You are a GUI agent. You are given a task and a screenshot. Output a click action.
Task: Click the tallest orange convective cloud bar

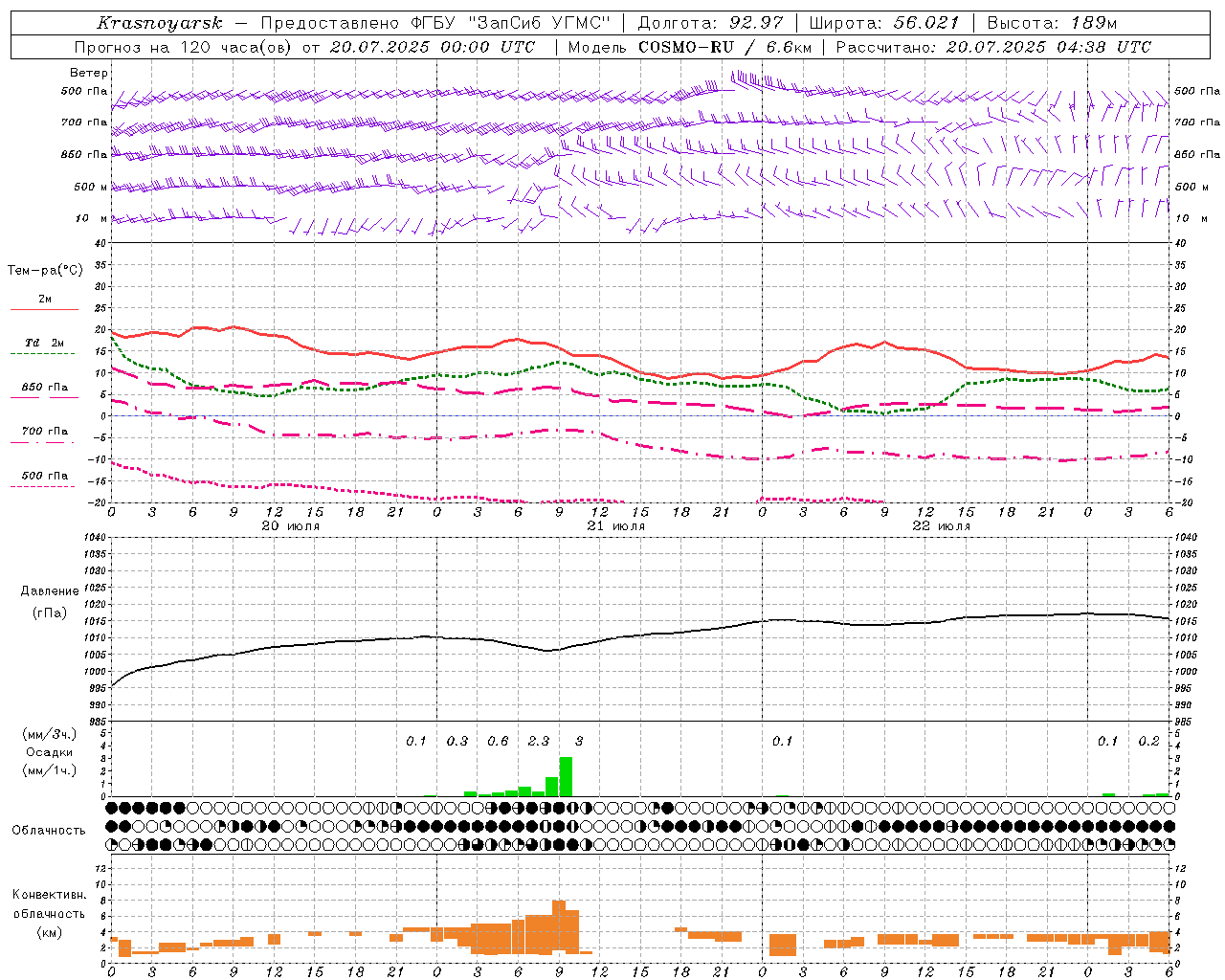click(x=559, y=926)
